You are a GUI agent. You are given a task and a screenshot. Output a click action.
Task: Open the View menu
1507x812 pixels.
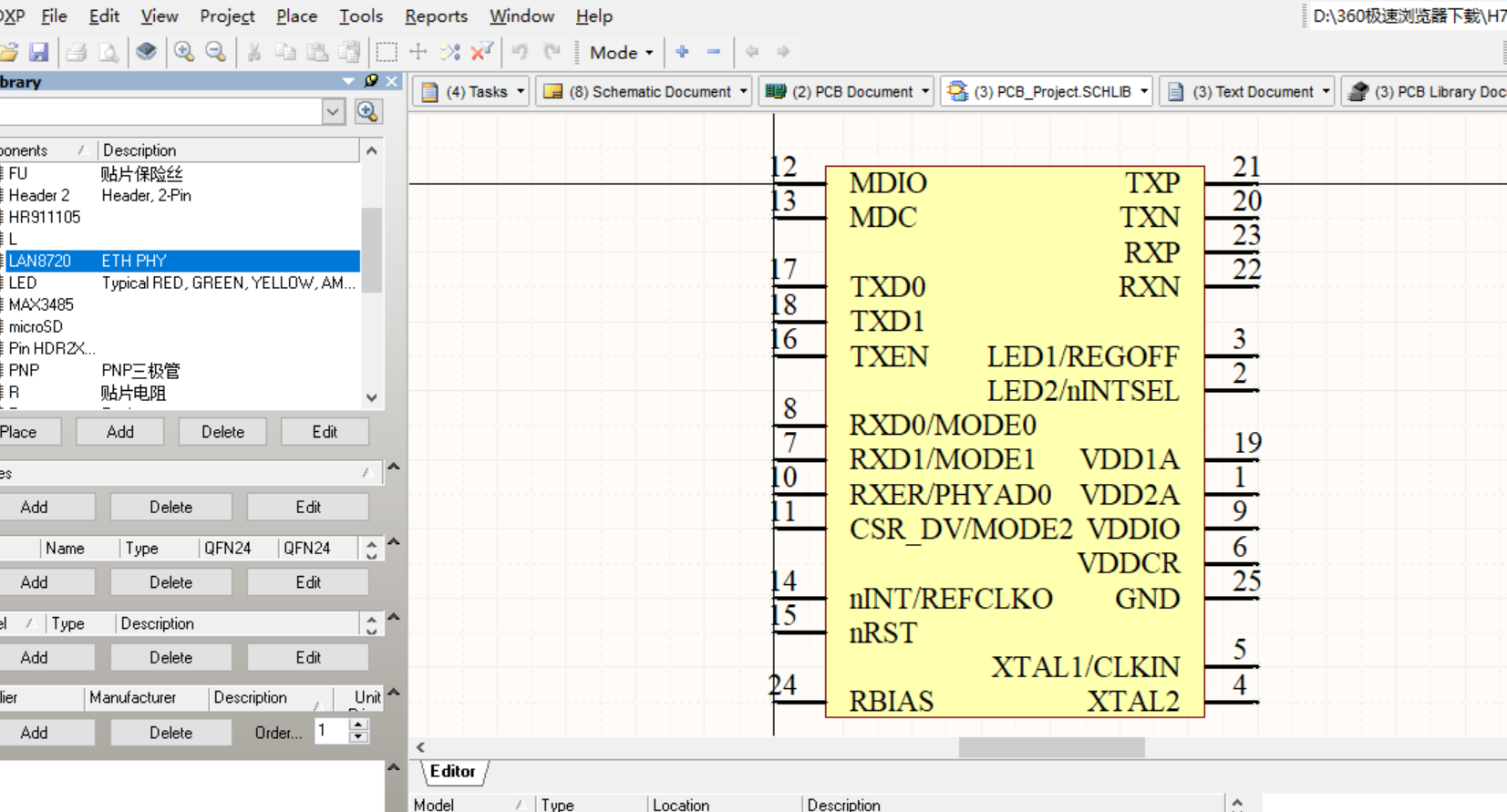click(x=160, y=16)
